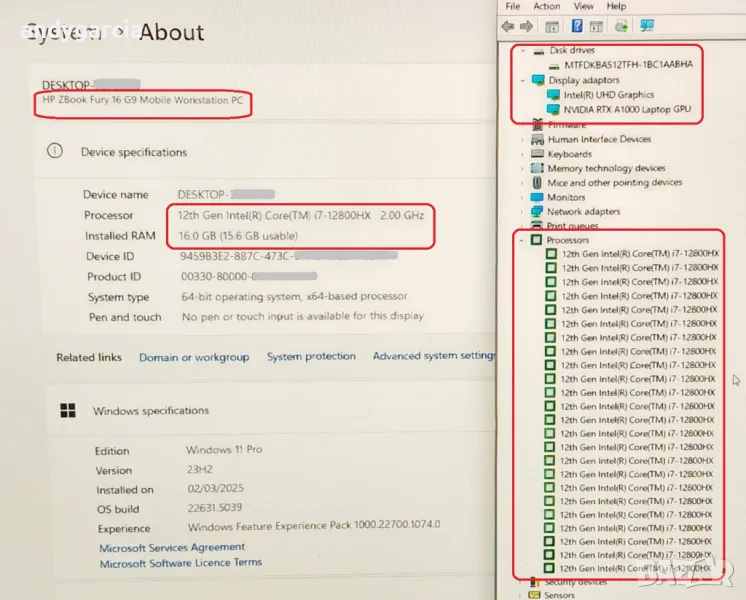
Task: Click the blue Help icon in toolbar
Action: pyautogui.click(x=577, y=26)
